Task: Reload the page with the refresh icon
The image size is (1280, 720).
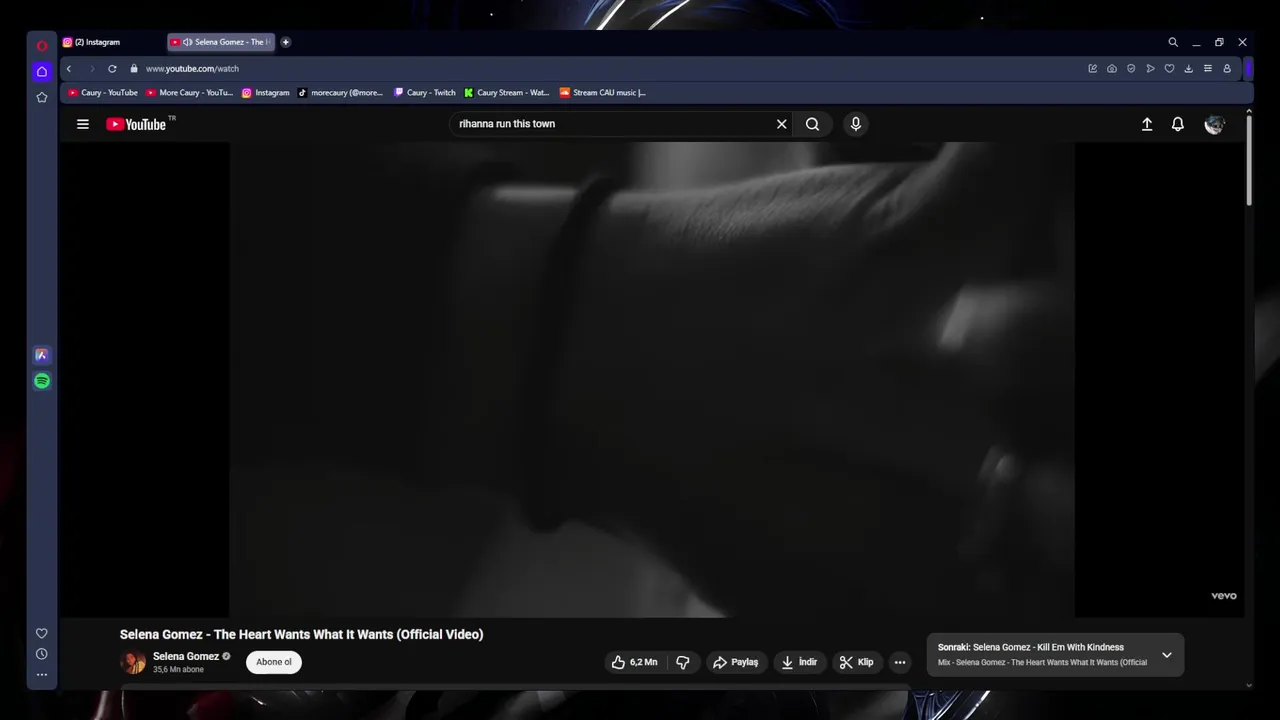Action: pos(112,69)
